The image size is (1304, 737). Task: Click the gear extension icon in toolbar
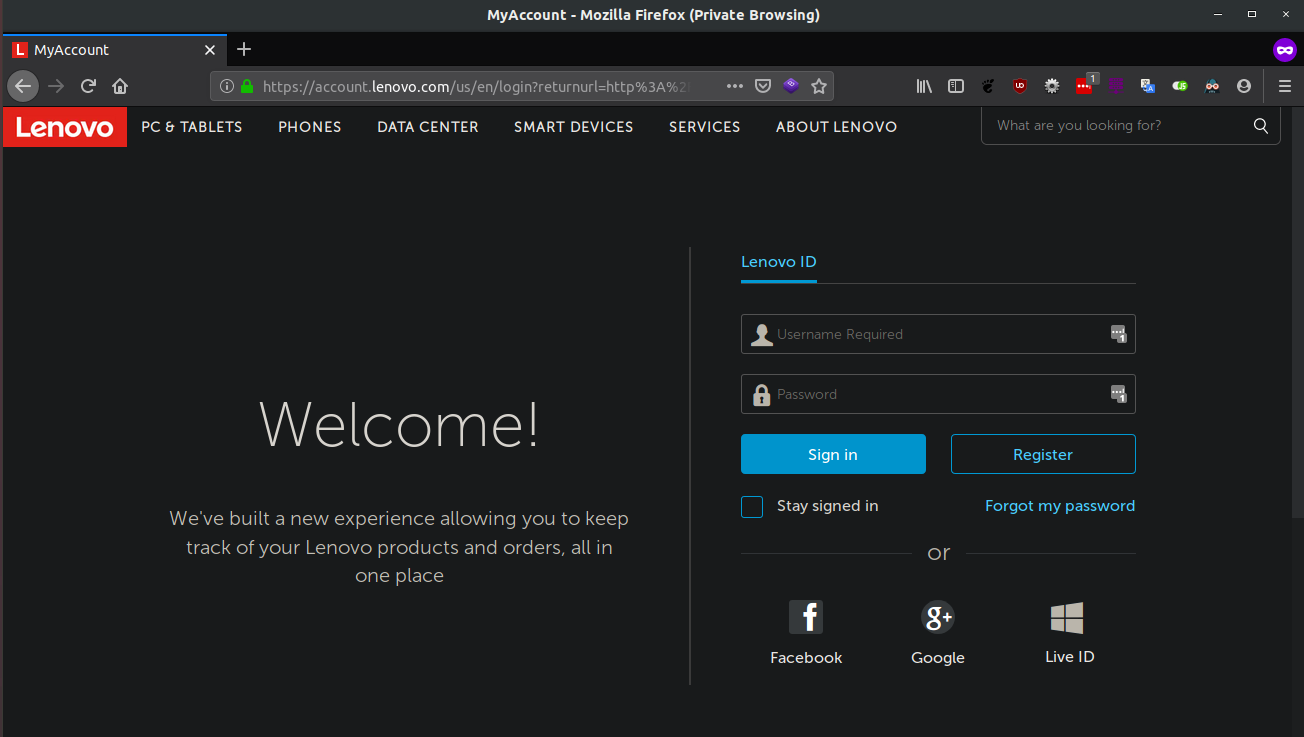(1052, 86)
